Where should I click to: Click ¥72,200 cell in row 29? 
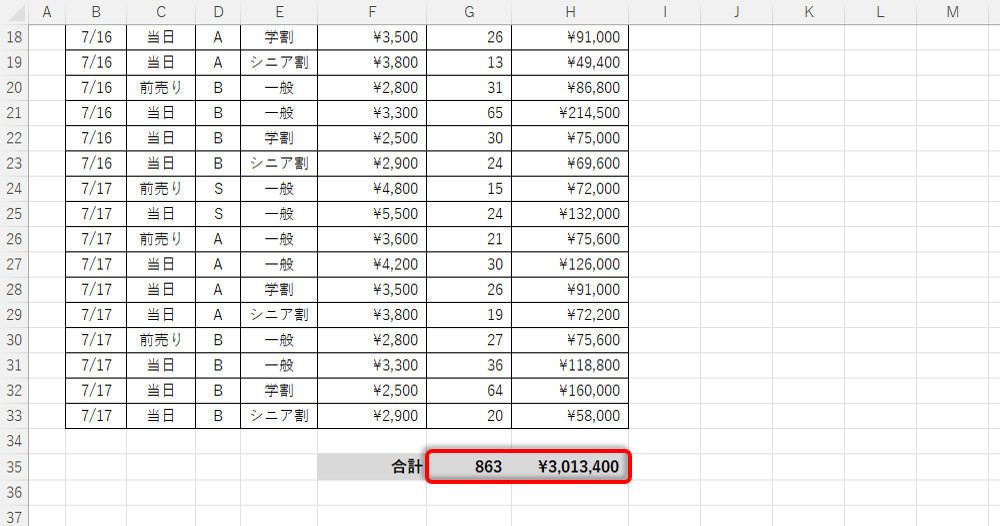[x=570, y=315]
